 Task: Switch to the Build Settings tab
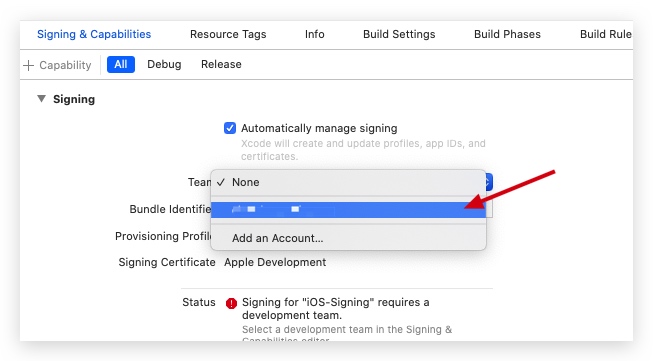(399, 34)
